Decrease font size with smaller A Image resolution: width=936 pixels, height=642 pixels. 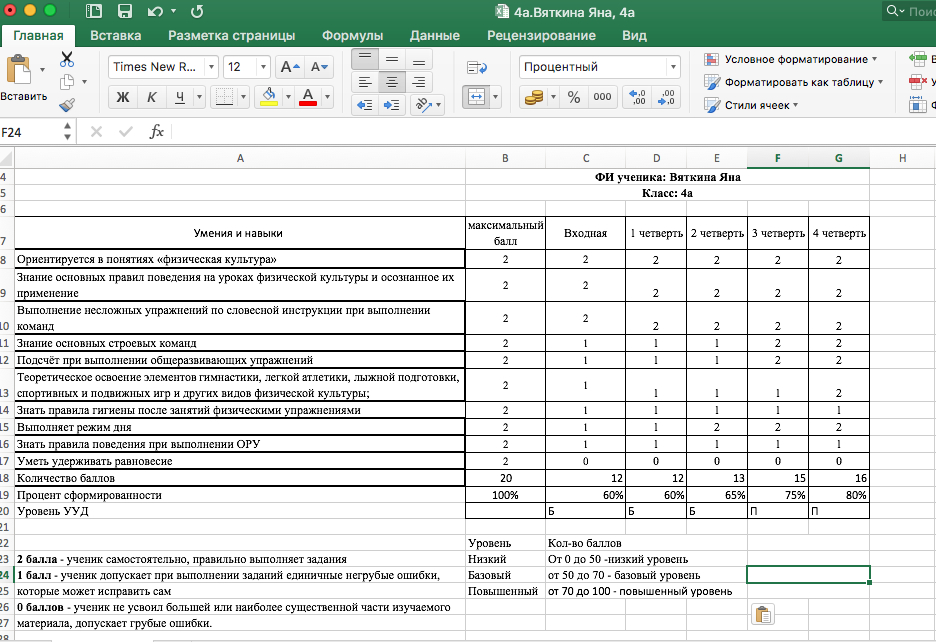(x=319, y=67)
